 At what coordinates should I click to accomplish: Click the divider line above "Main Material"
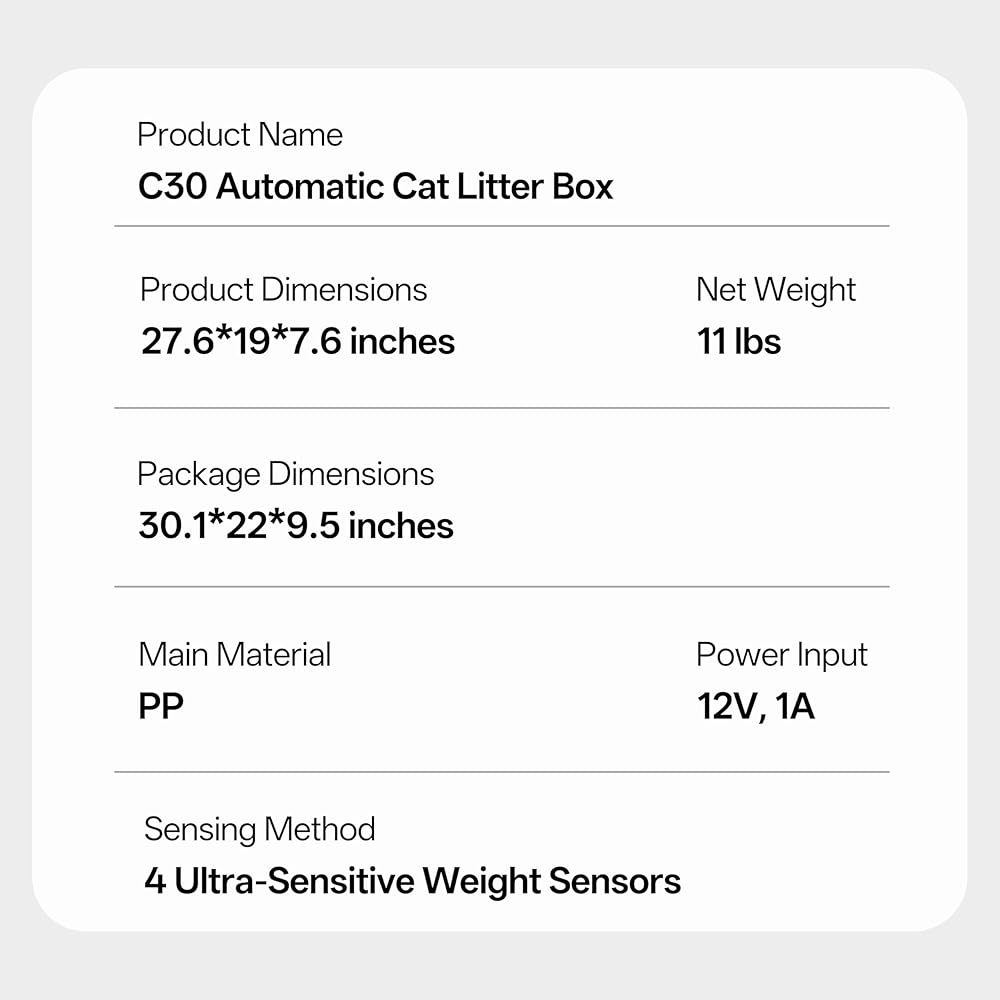(501, 586)
